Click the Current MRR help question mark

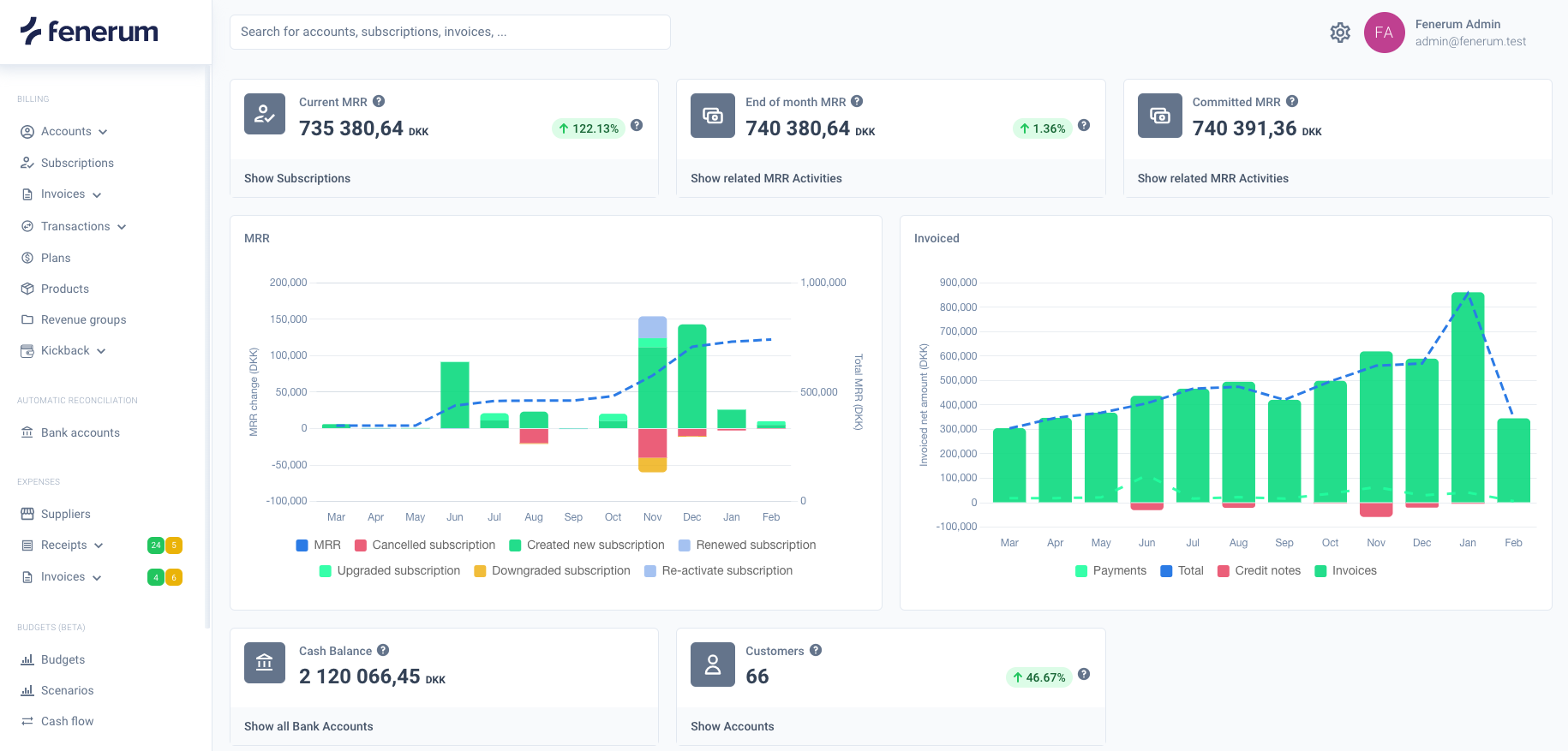(x=379, y=101)
